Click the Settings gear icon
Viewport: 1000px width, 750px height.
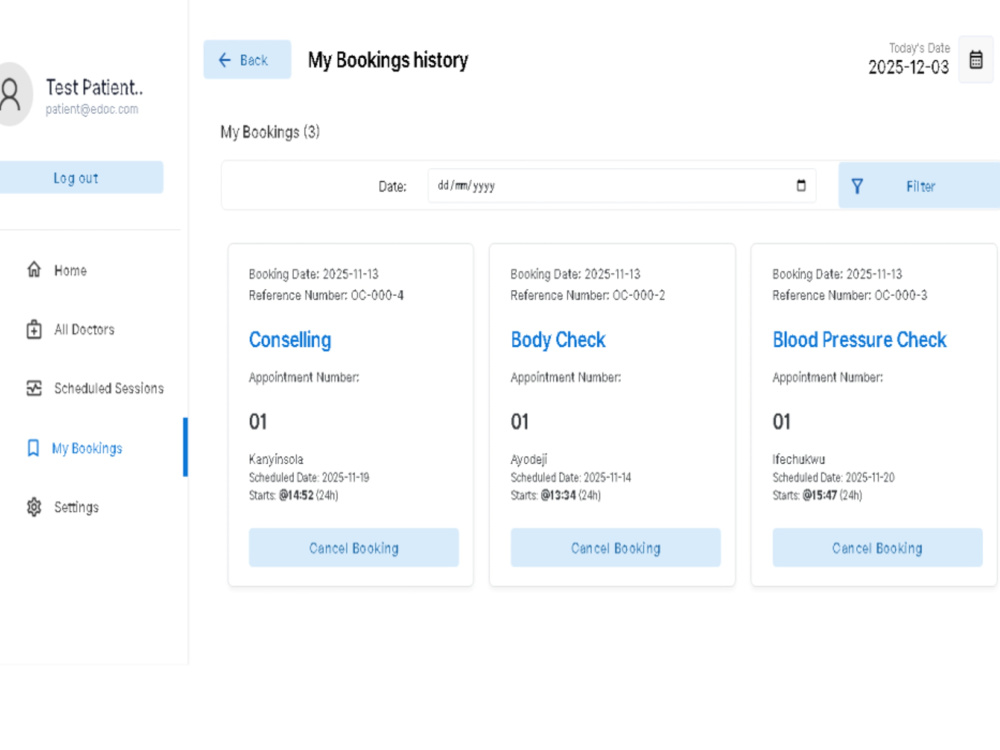click(x=34, y=507)
